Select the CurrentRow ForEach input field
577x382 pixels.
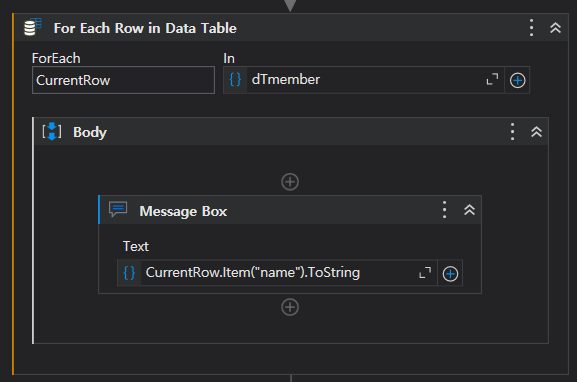coord(123,80)
